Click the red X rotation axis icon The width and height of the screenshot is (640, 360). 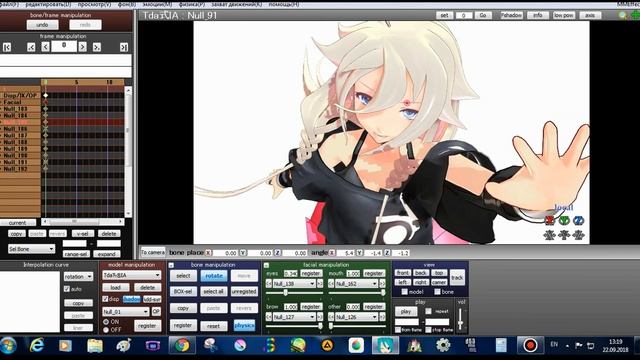[550, 220]
